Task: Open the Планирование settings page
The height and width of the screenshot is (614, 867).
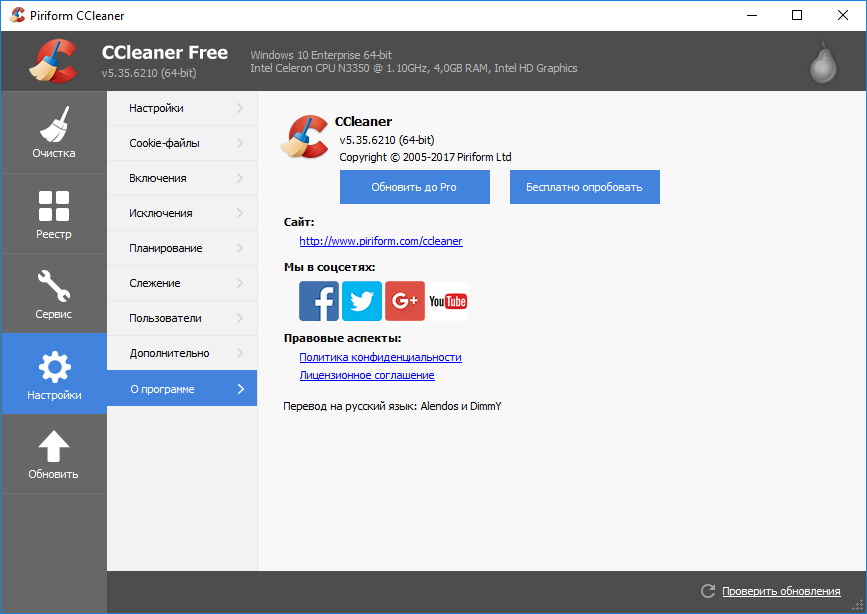Action: 182,248
